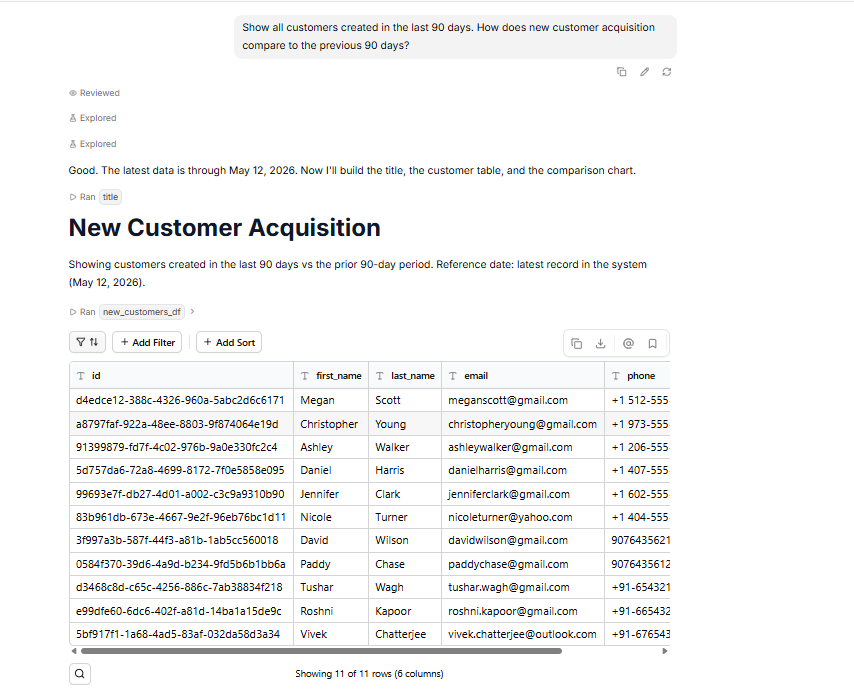Click the Add Filter button
The image size is (854, 696).
(x=147, y=342)
